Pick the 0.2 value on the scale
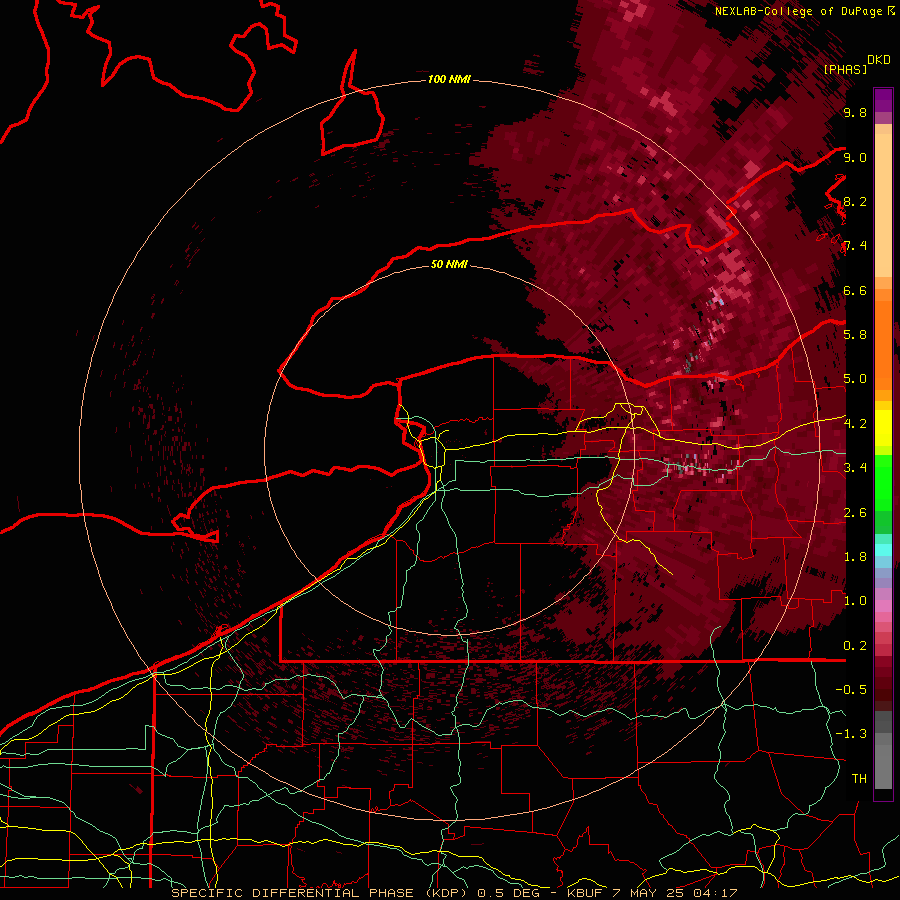Viewport: 900px width, 900px height. (855, 645)
